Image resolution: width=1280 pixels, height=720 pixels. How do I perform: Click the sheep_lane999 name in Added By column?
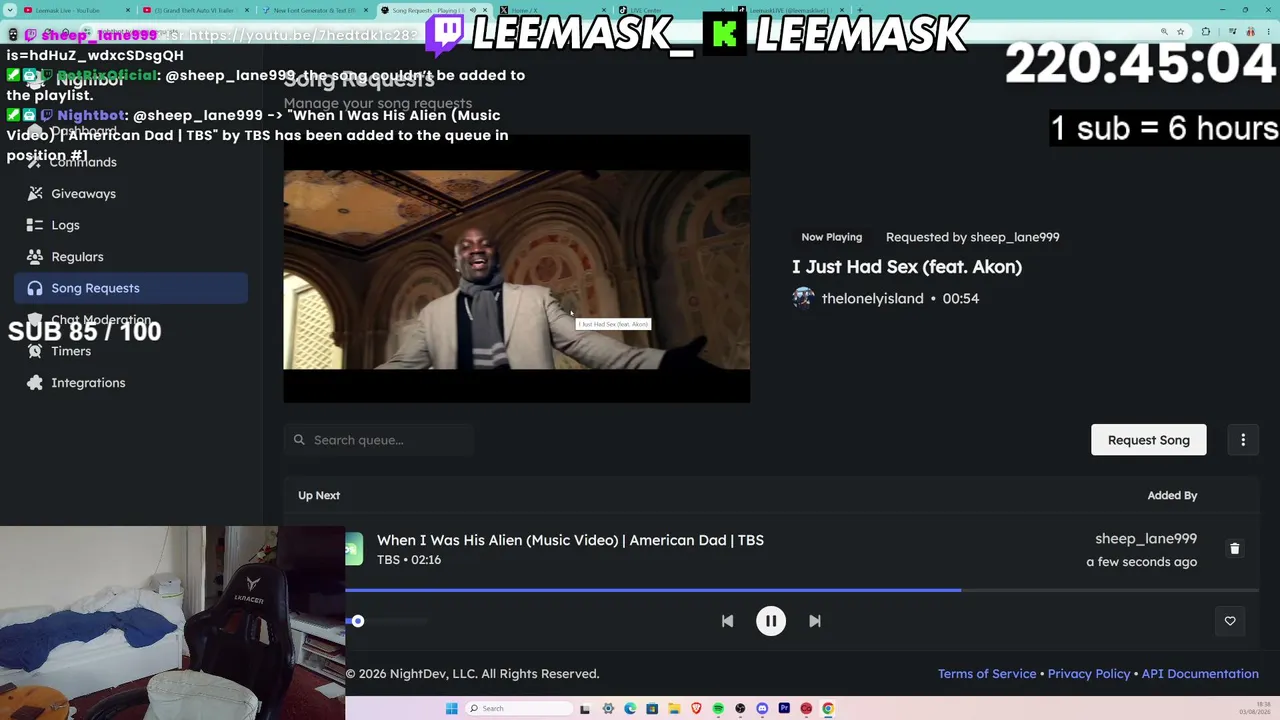1146,539
